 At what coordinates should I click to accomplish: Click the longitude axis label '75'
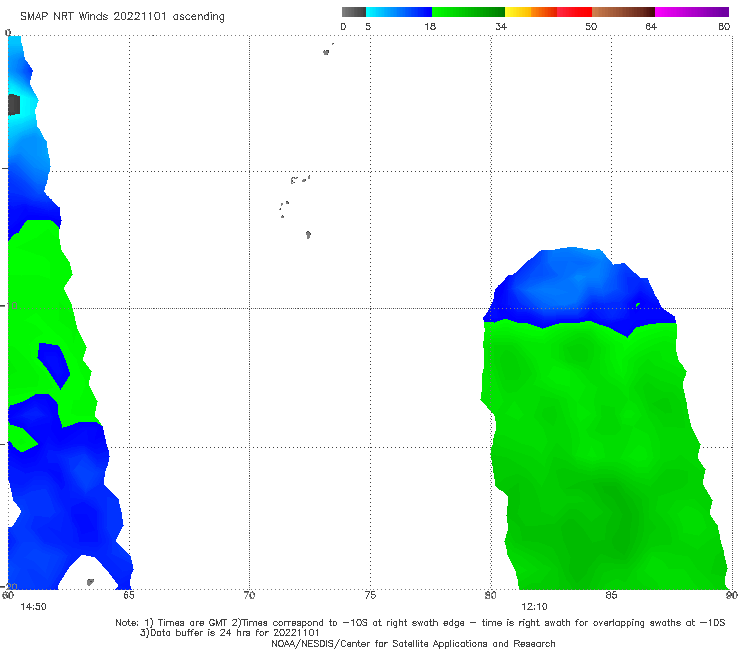coord(370,595)
